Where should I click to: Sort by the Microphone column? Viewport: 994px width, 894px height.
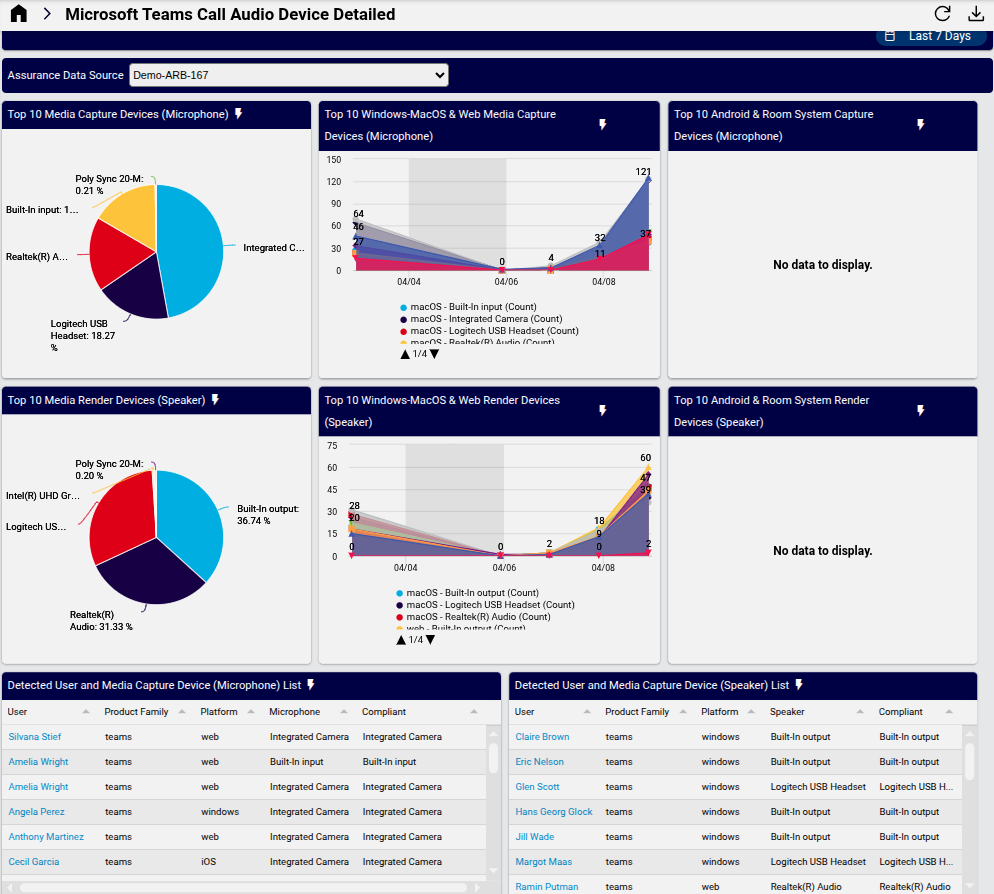308,712
